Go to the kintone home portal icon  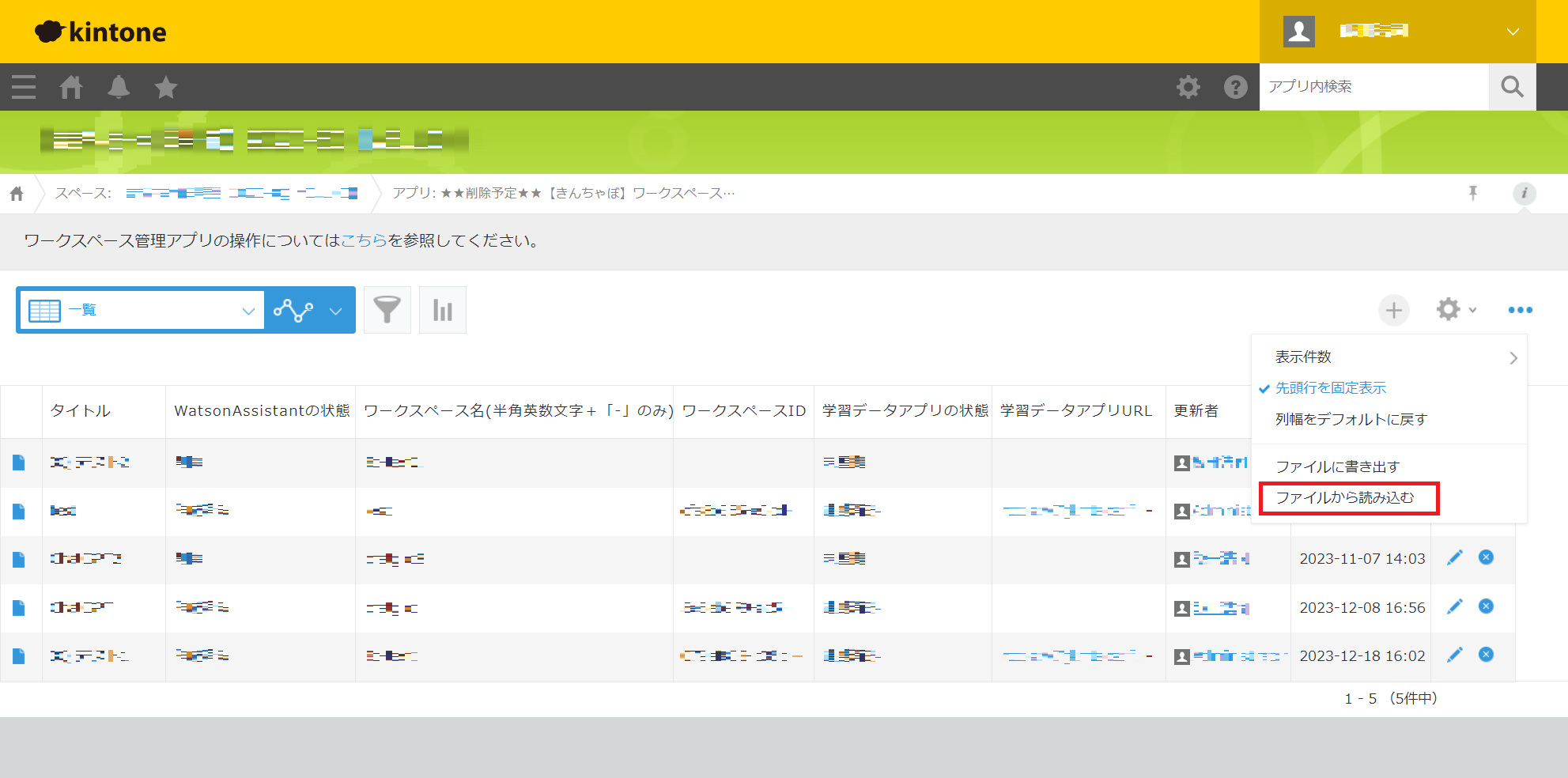tap(71, 87)
